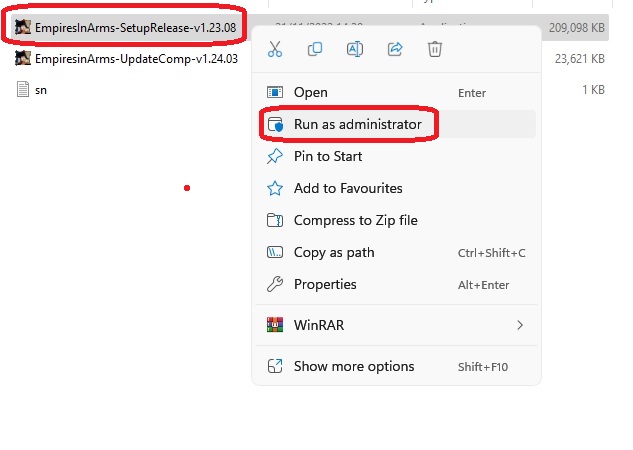Click the path icon beside Copy as path
The width and height of the screenshot is (633, 450).
pyautogui.click(x=275, y=253)
